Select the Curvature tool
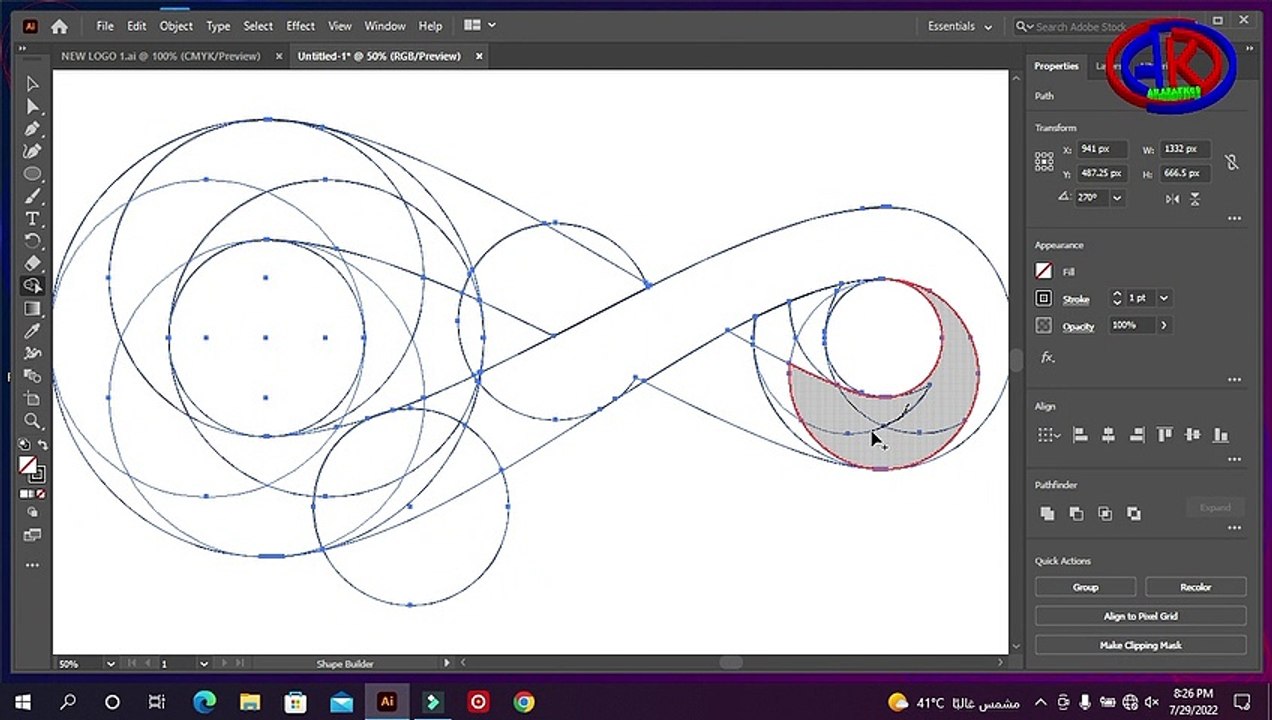The width and height of the screenshot is (1272, 720). (32, 152)
